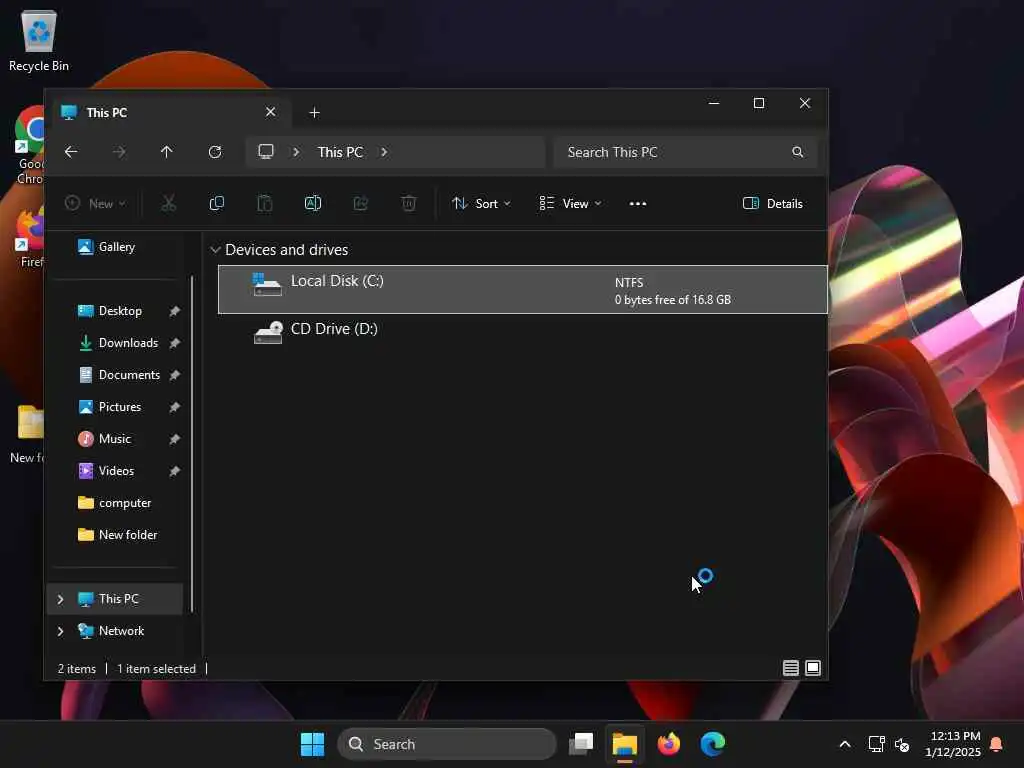Expand This PC in the navigation pane

point(60,600)
